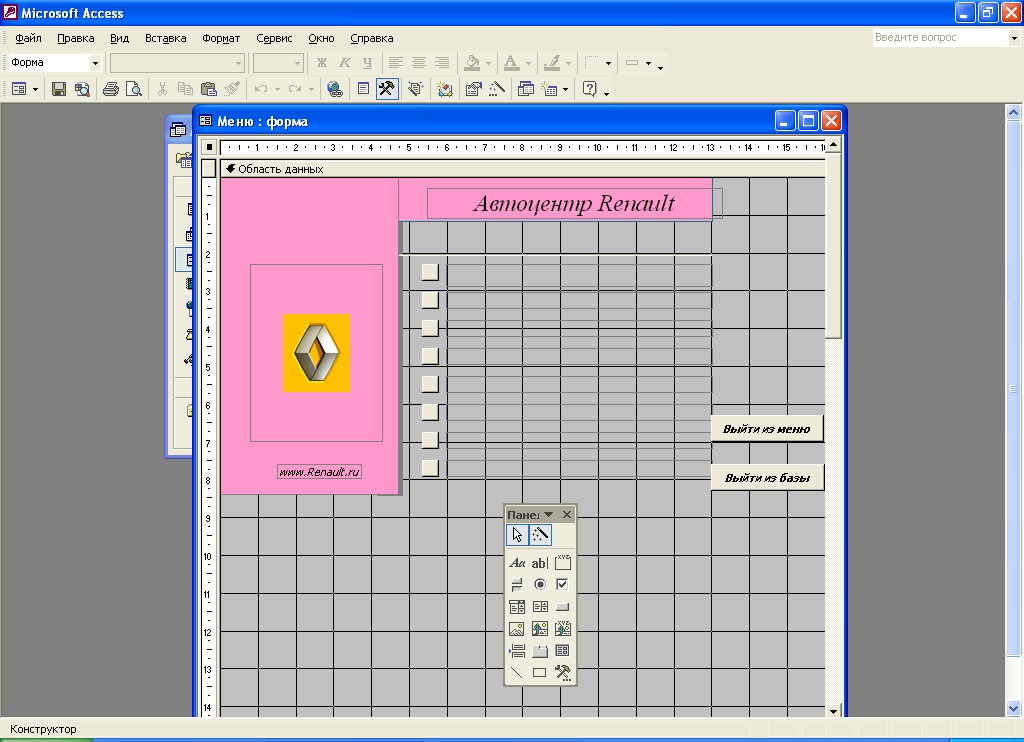The image size is (1024, 742).
Task: Toggle Bold (Ж) formatting
Action: 322,63
